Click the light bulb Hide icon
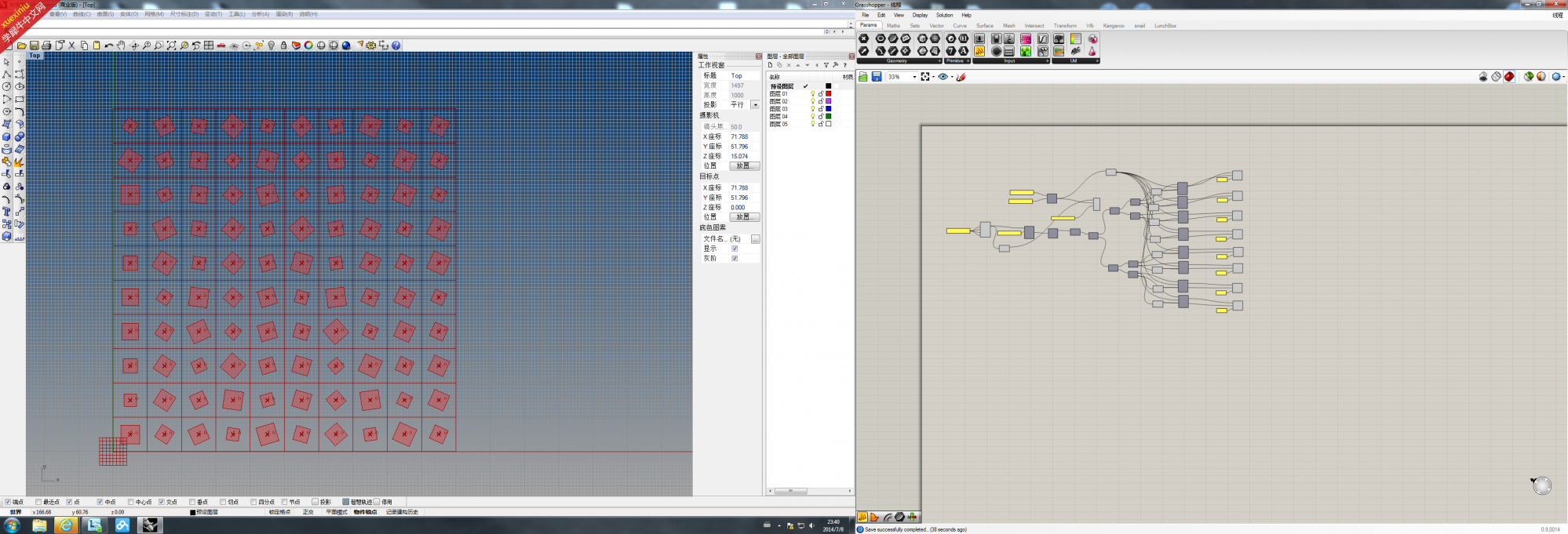 (272, 45)
